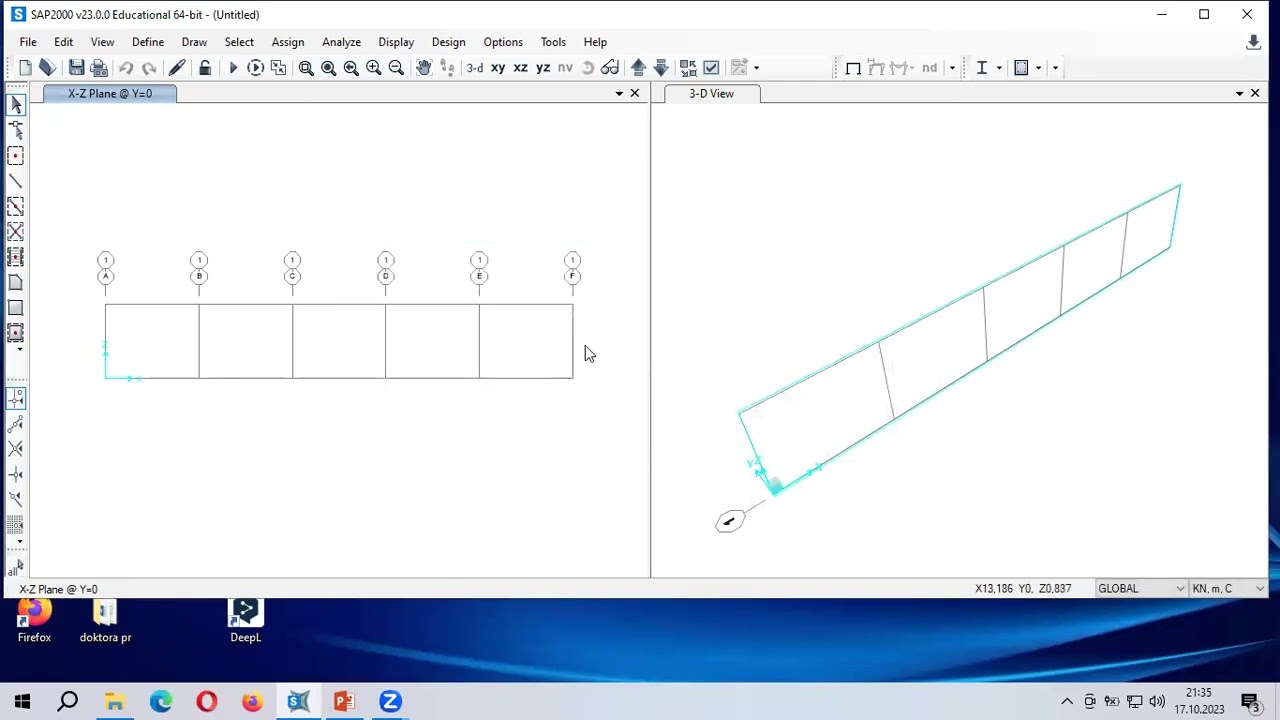Expand the steel frame design dropdown arrow
This screenshot has width=1280, height=720.
[999, 68]
